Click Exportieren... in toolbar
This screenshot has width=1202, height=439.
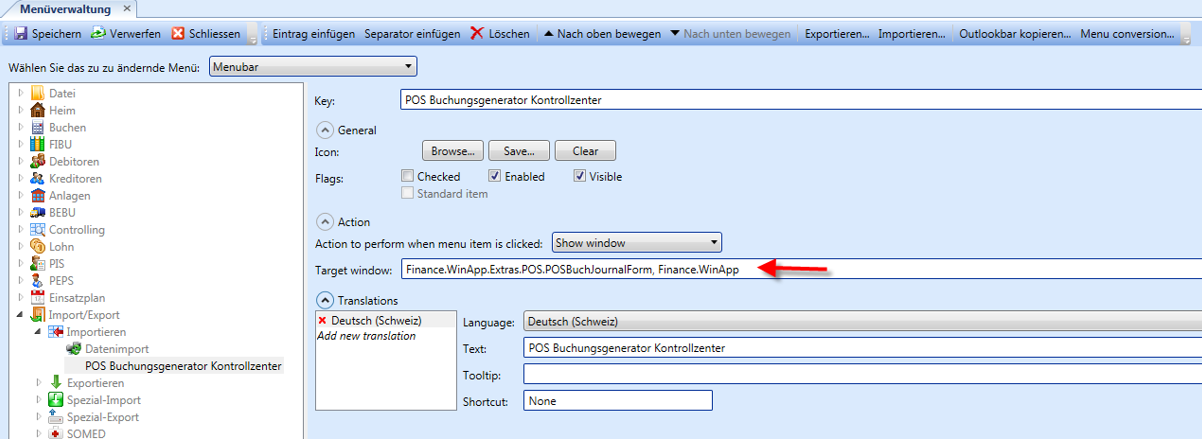pyautogui.click(x=836, y=34)
